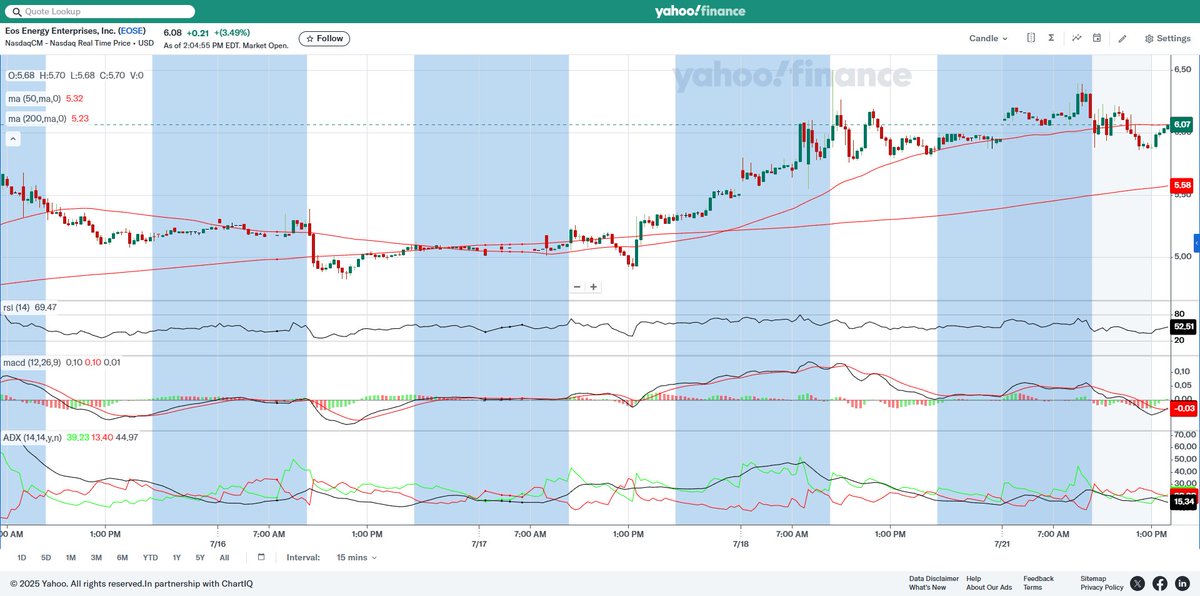Zoom out the chart with minus button
The height and width of the screenshot is (596, 1200).
pos(577,287)
